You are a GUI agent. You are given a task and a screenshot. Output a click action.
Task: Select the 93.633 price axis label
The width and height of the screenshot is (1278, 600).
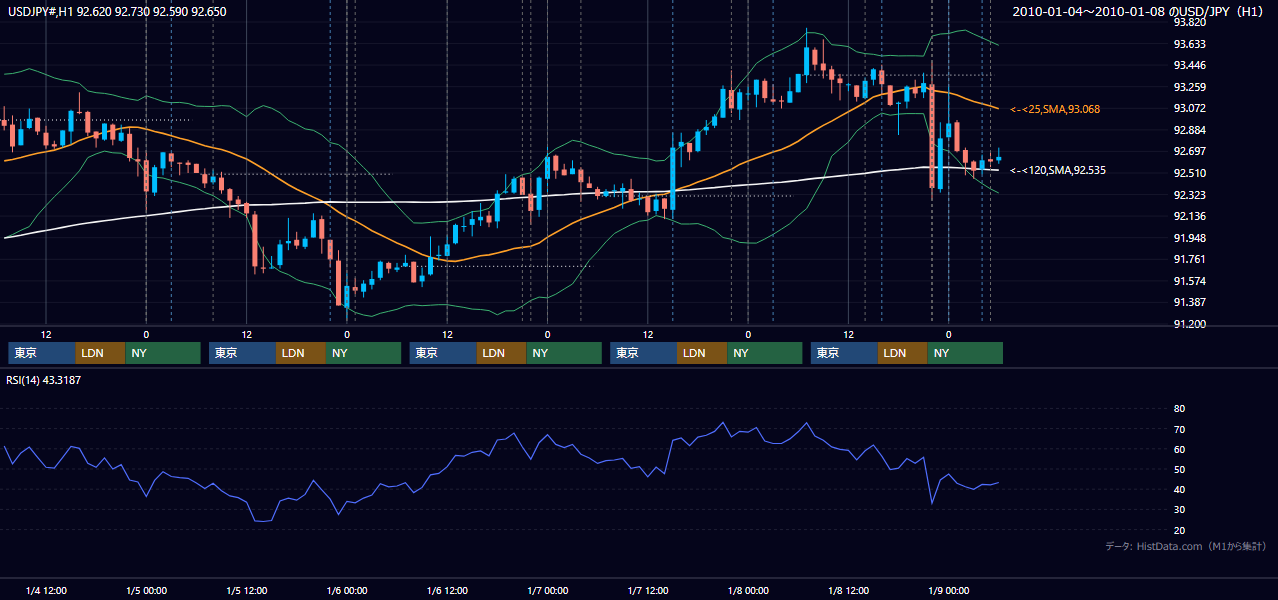[1189, 44]
